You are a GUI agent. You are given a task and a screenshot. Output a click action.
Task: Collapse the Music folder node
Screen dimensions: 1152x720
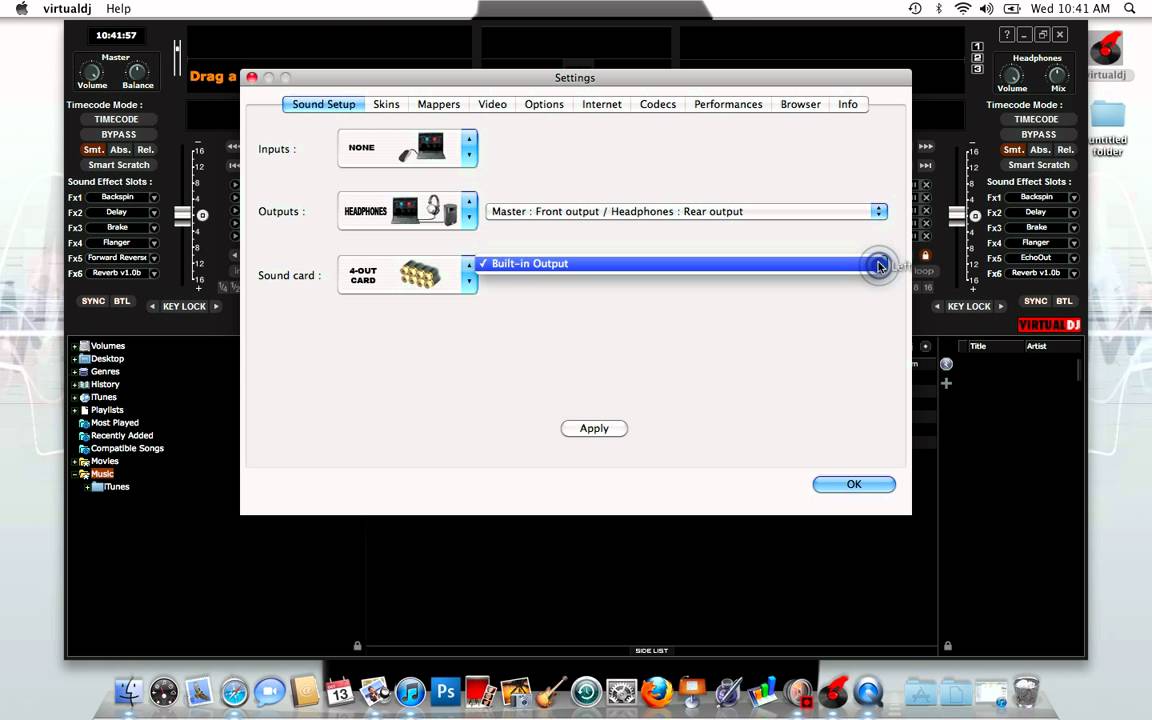click(74, 475)
